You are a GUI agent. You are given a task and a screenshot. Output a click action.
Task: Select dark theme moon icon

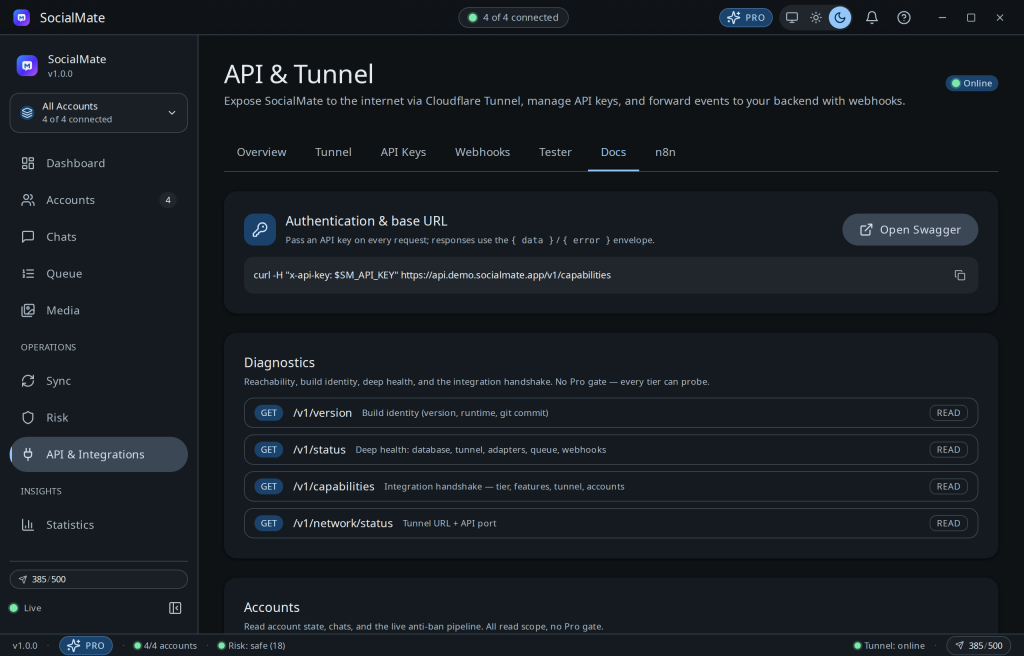pyautogui.click(x=840, y=18)
